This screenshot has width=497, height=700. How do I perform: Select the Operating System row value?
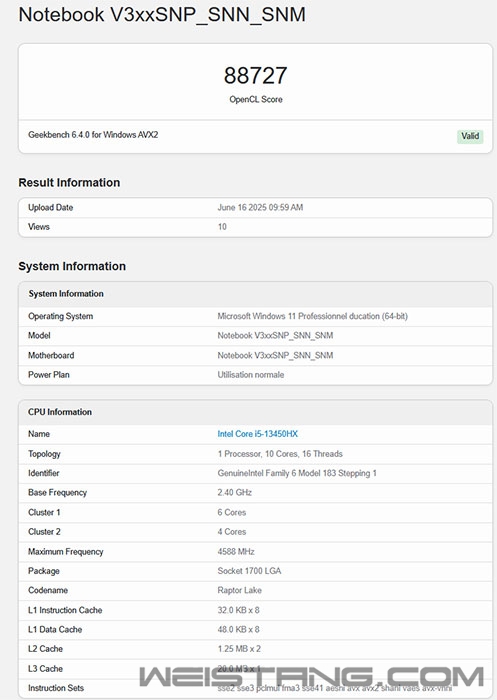312,316
